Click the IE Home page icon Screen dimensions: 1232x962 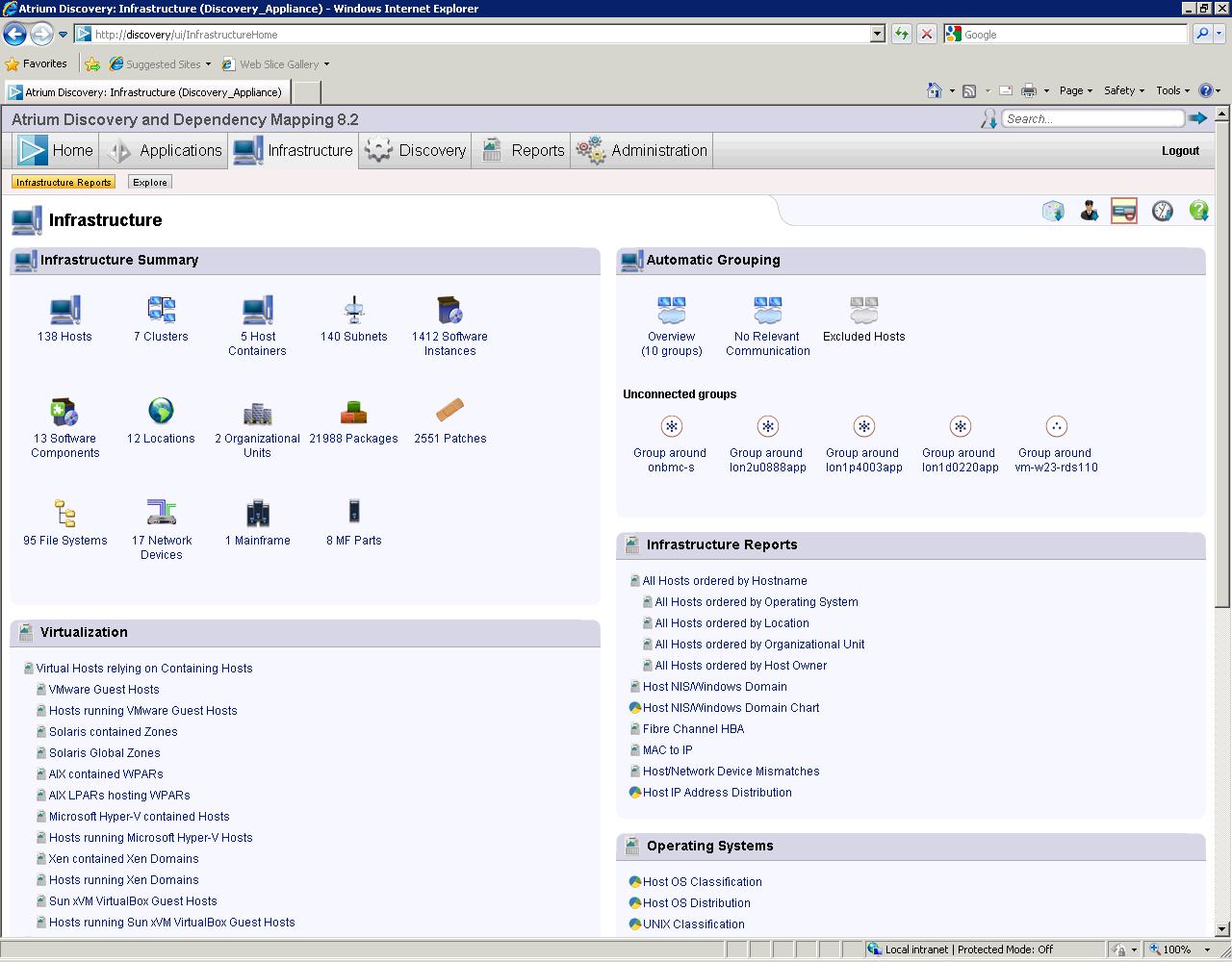[x=934, y=90]
